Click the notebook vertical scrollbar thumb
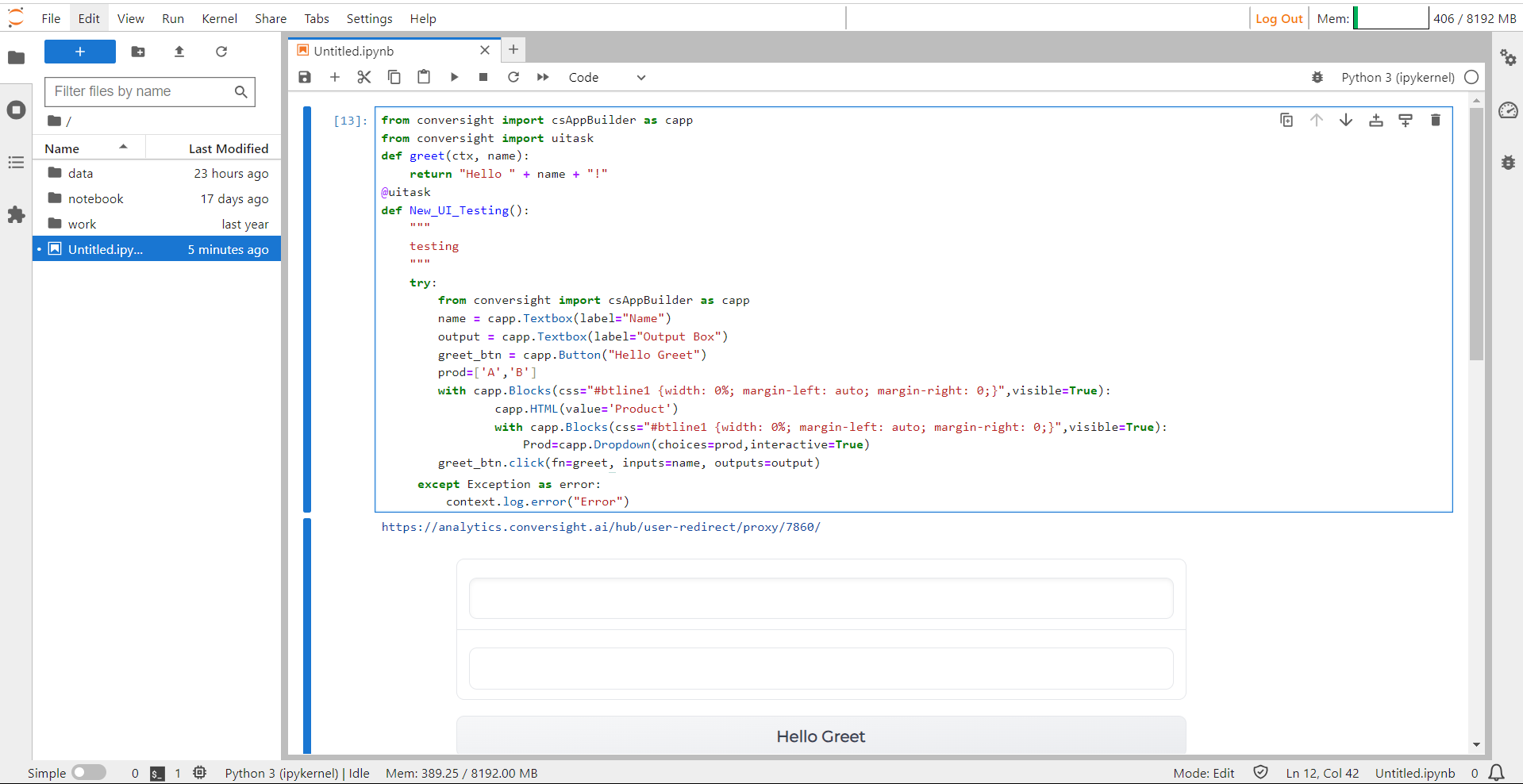 1476,233
